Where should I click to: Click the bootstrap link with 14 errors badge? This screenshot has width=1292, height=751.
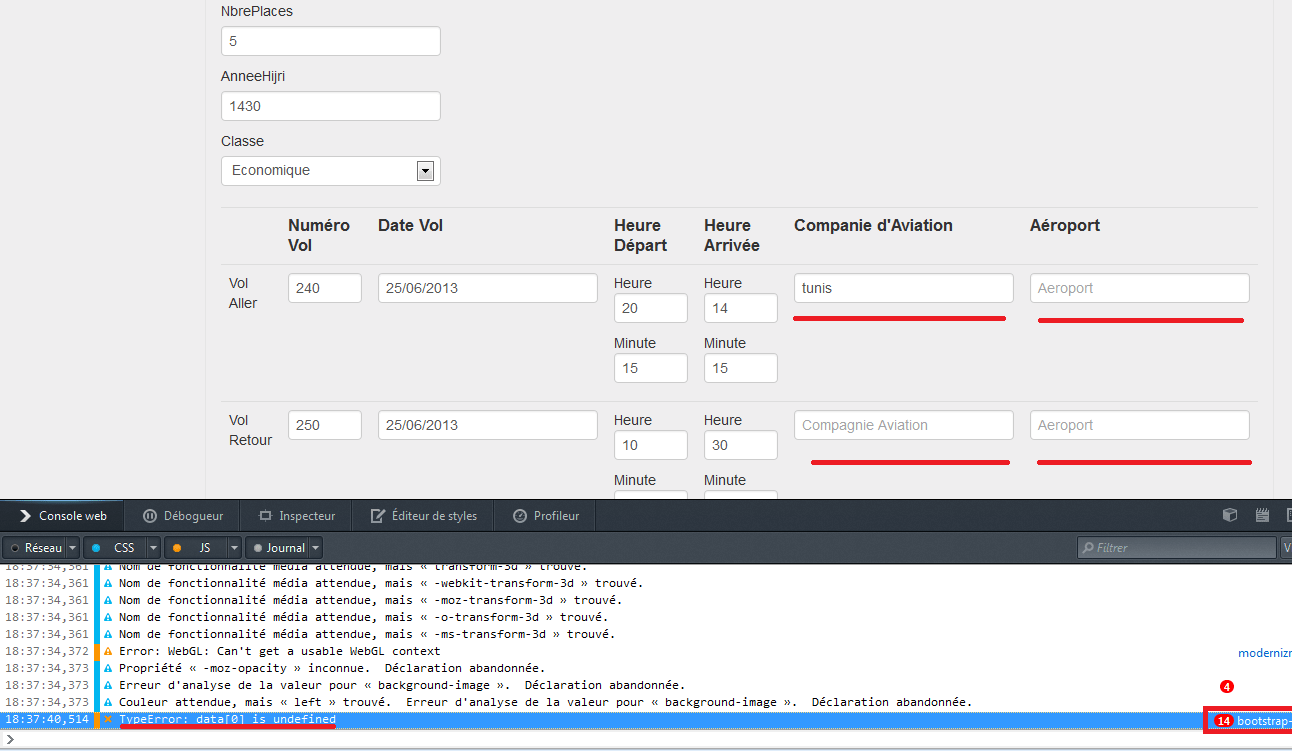[x=1251, y=719]
